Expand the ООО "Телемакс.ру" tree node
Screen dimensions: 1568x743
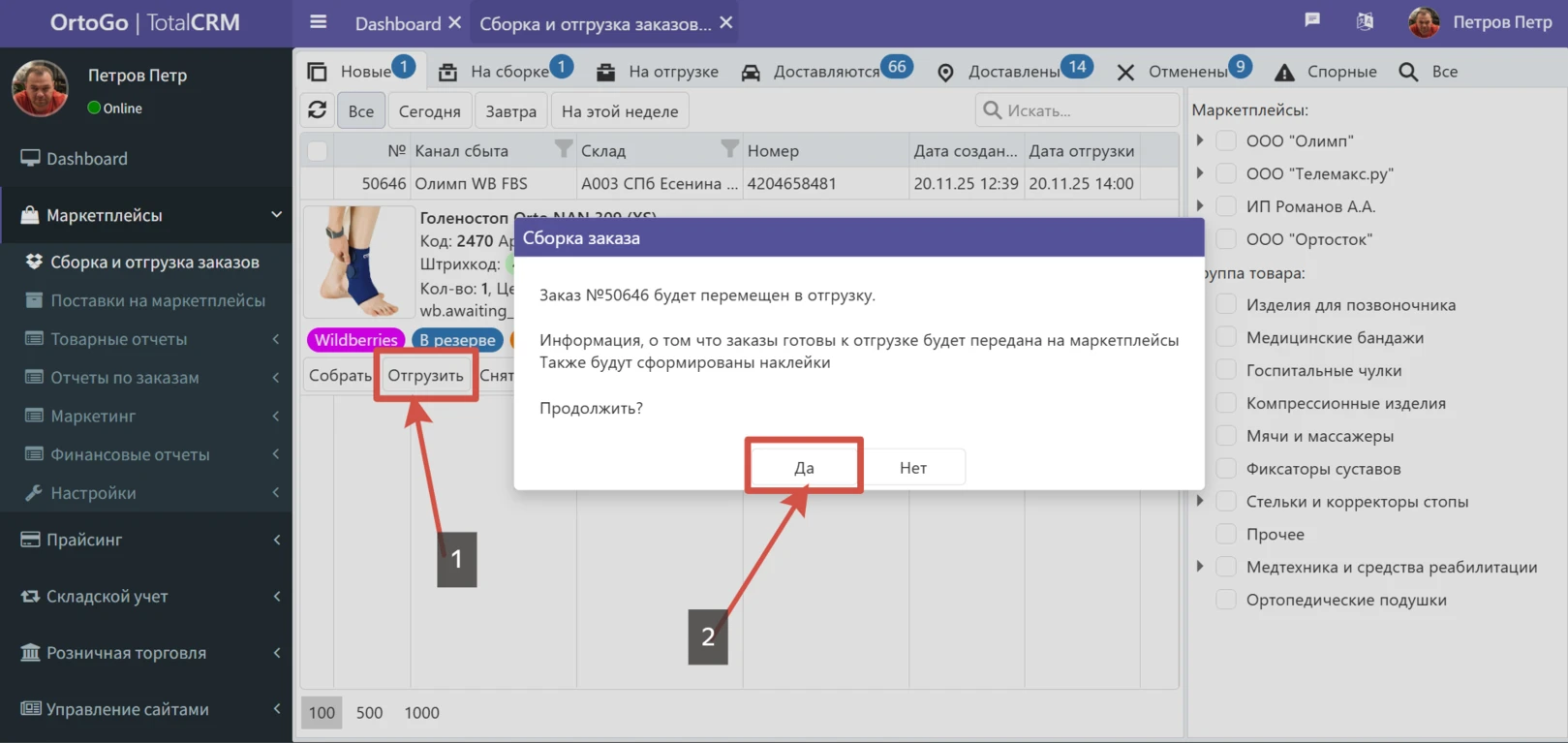[x=1201, y=173]
